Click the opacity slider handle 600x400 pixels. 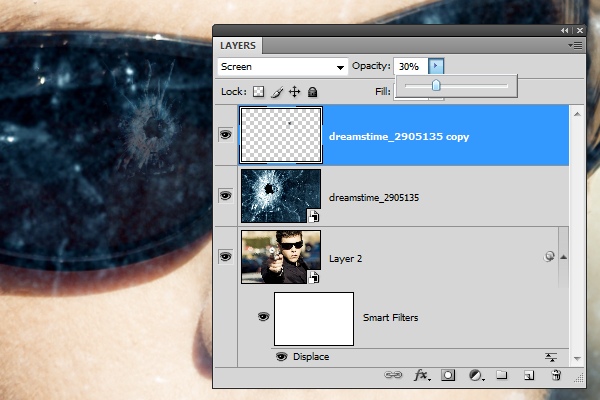pyautogui.click(x=436, y=87)
